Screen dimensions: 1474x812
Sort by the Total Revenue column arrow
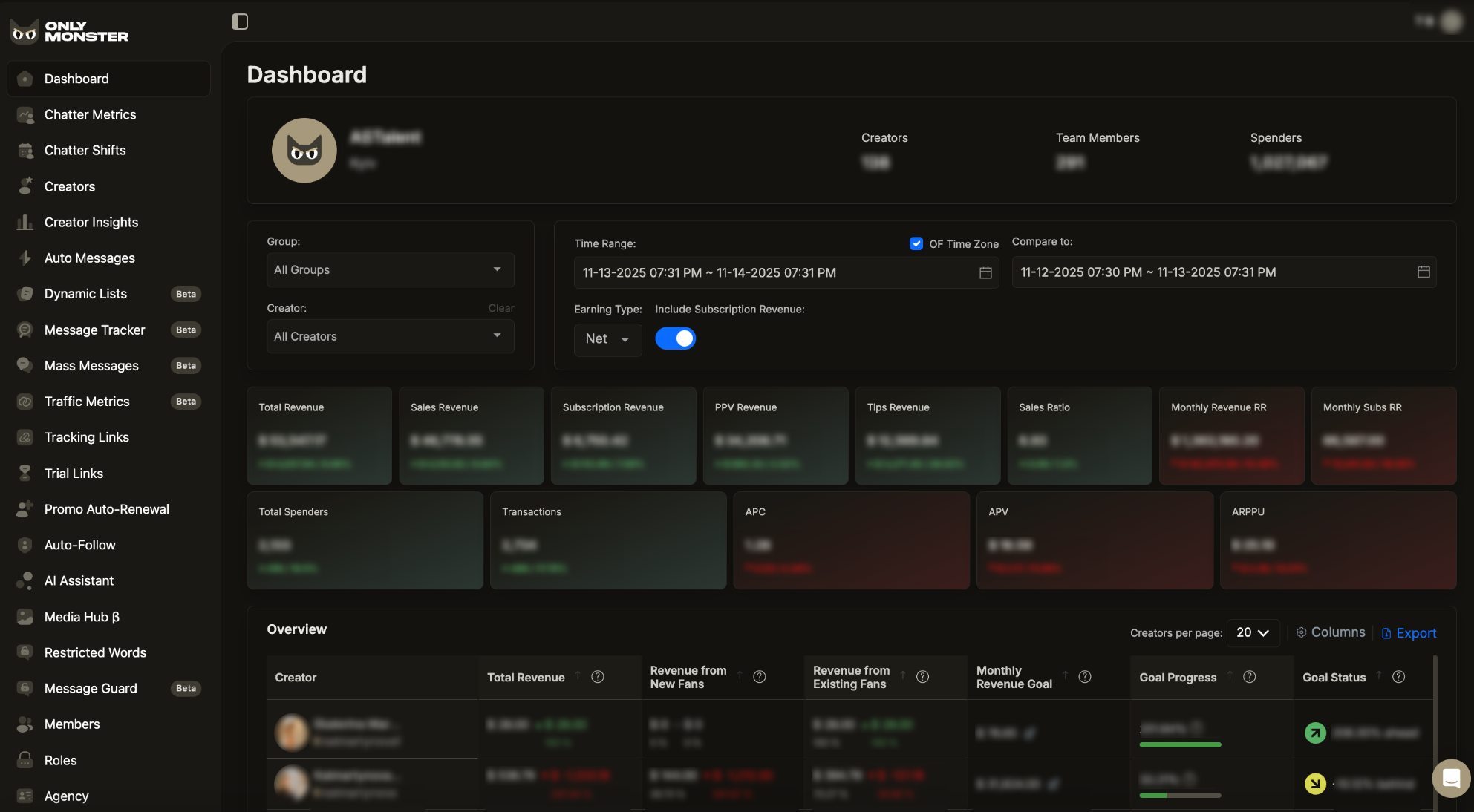pyautogui.click(x=578, y=675)
